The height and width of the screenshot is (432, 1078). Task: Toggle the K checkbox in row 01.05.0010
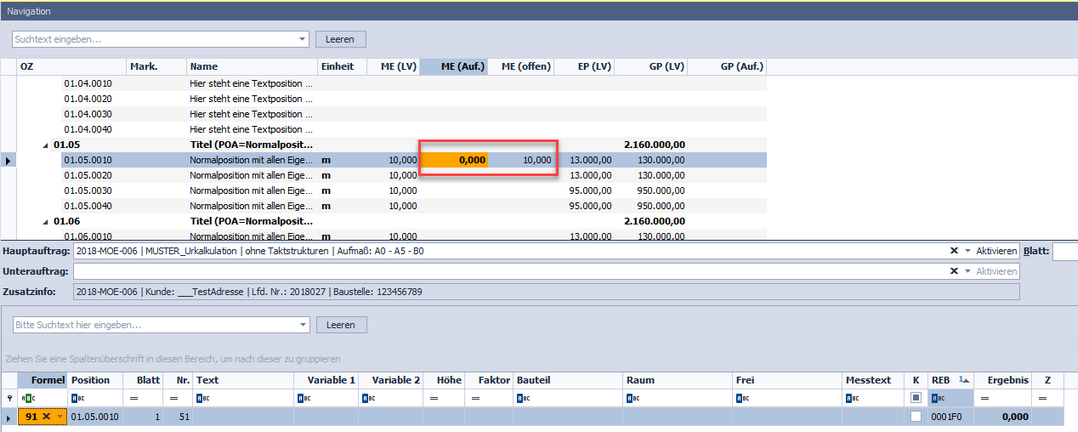[x=916, y=416]
